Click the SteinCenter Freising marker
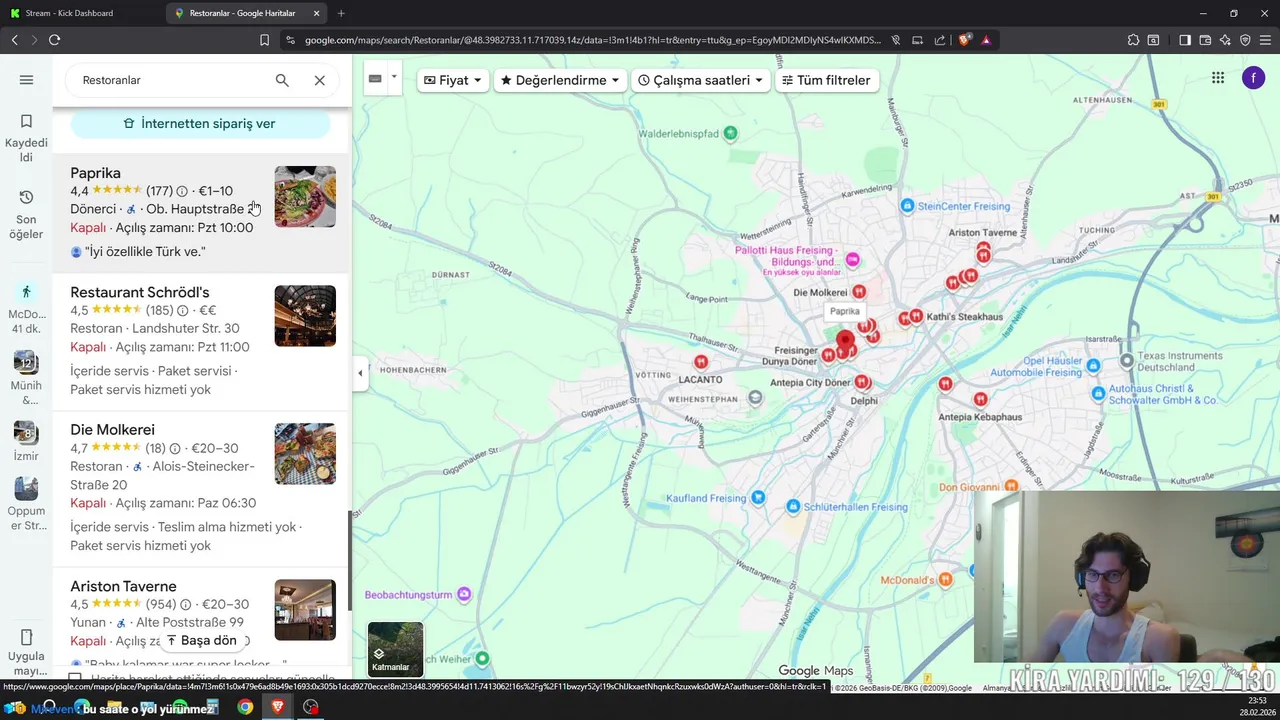Image resolution: width=1280 pixels, height=720 pixels. (x=907, y=206)
